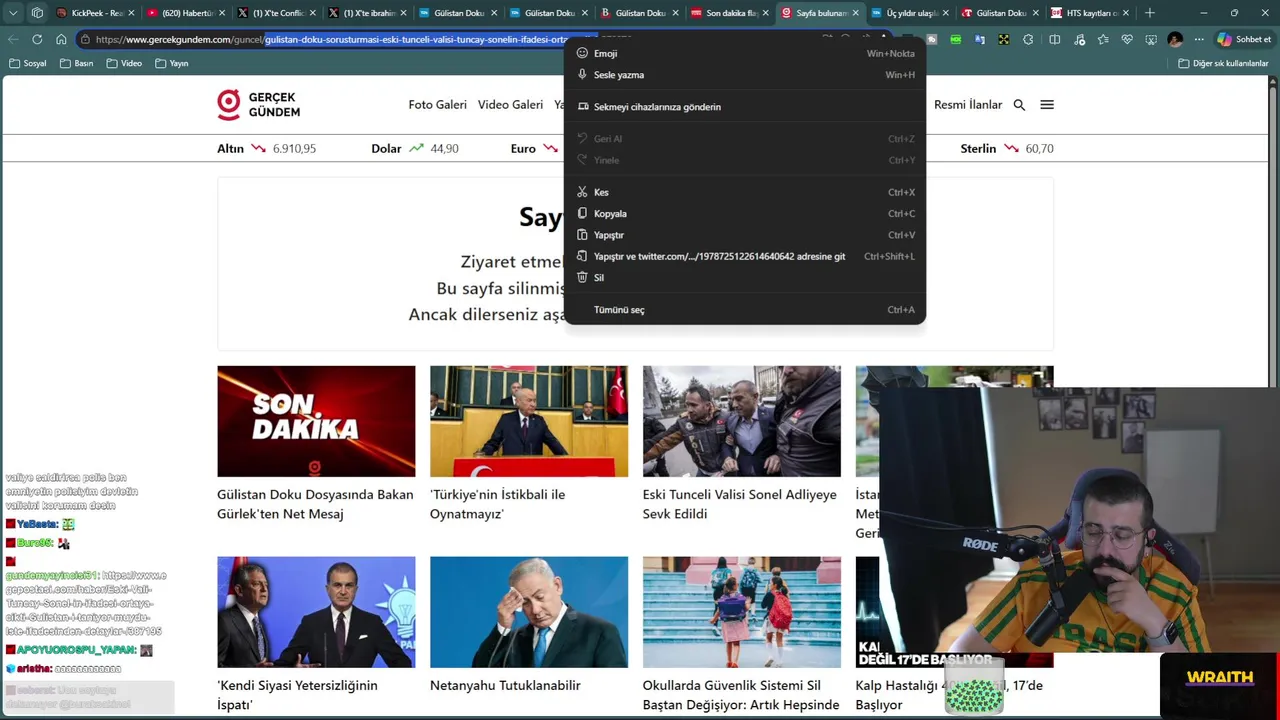Open Okullarda Güvenlik Sistemi article headline
This screenshot has height=720, width=1280.
pyautogui.click(x=741, y=695)
